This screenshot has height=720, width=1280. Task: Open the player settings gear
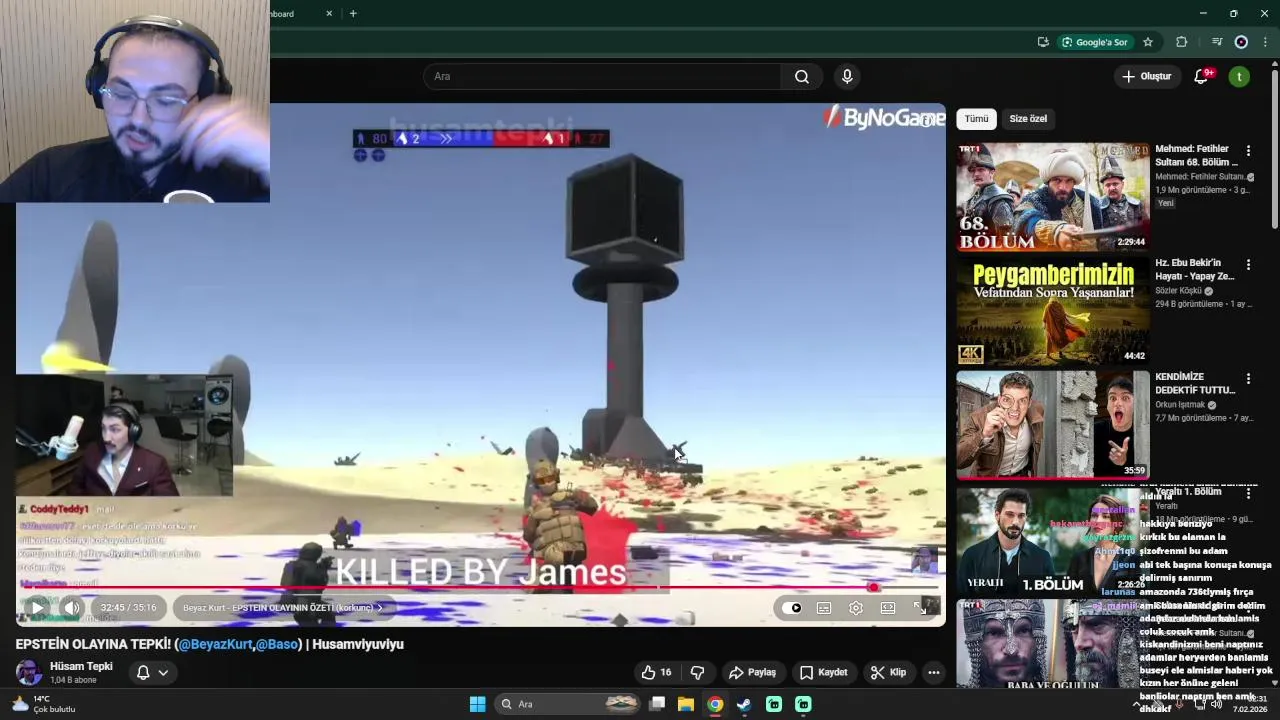point(856,608)
